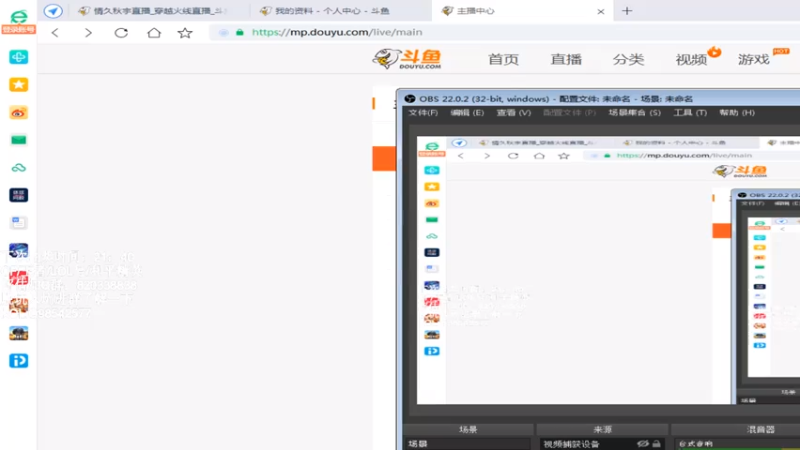Viewport: 800px width, 450px height.
Task: Open 游戏 in the Douyu navigation
Action: pos(754,59)
